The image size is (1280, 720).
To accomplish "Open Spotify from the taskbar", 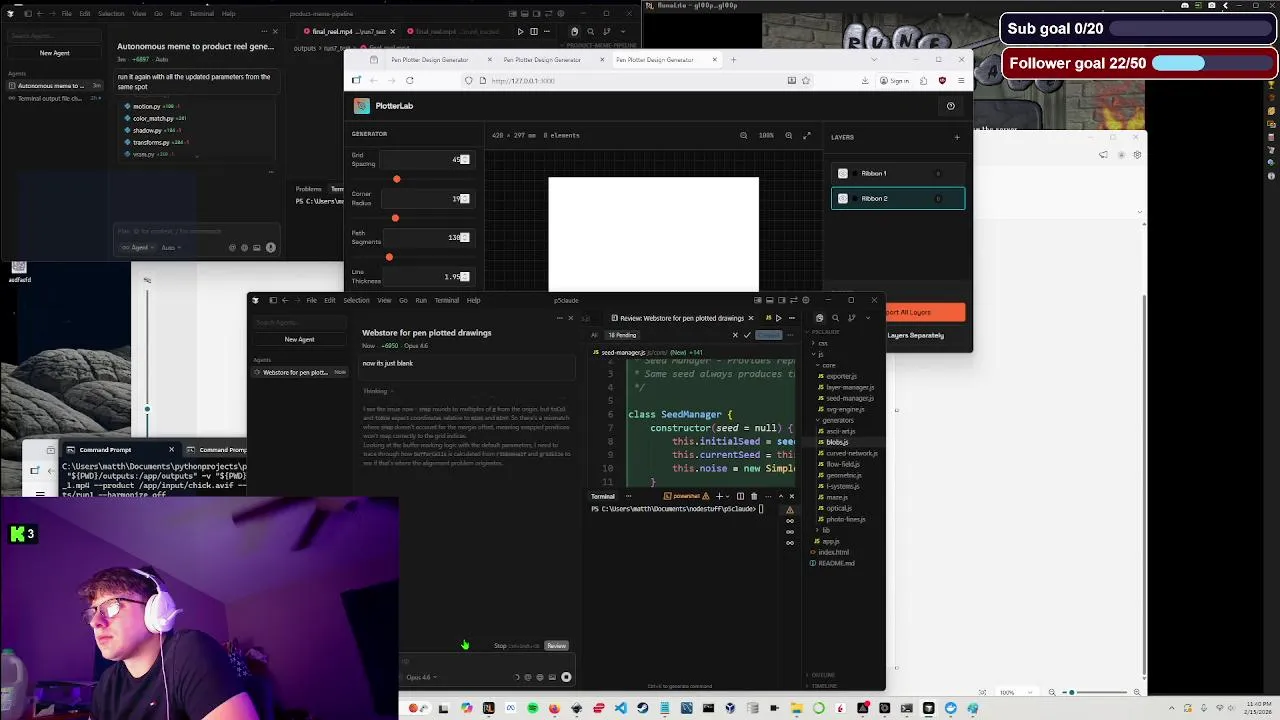I will point(532,708).
